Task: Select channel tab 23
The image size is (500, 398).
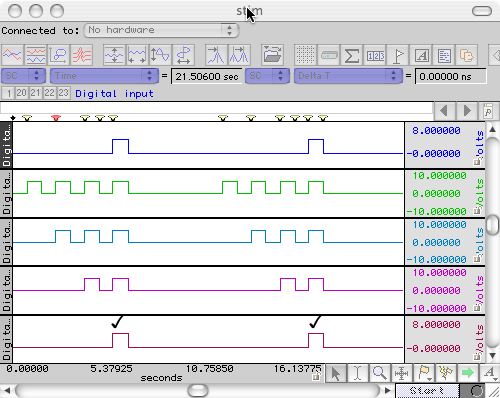Action: (63, 93)
